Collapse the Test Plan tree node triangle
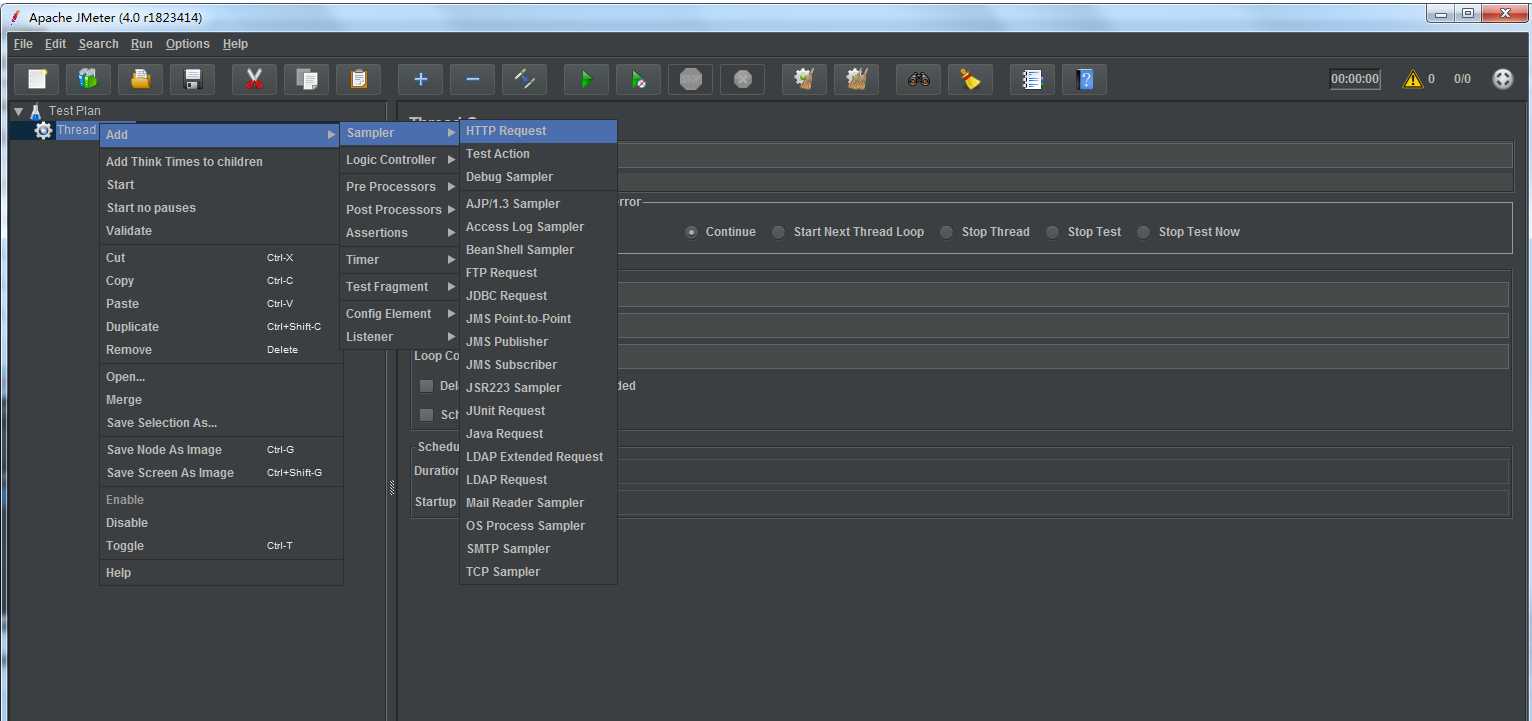1532x721 pixels. pos(18,111)
